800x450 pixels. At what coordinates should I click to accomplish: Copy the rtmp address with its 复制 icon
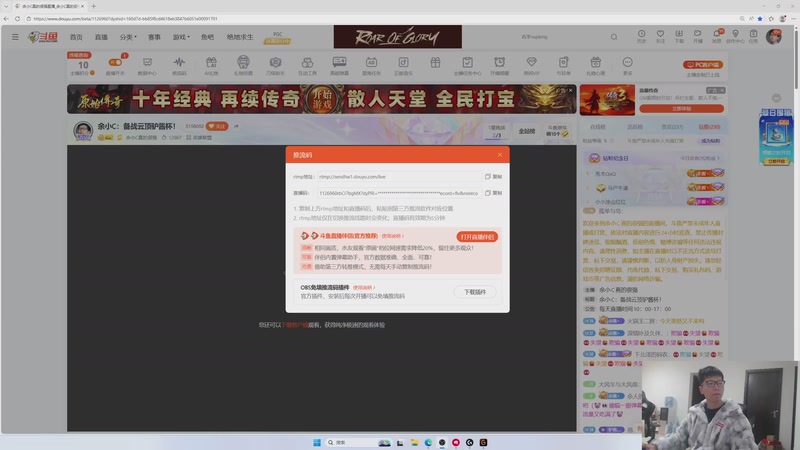click(x=493, y=177)
